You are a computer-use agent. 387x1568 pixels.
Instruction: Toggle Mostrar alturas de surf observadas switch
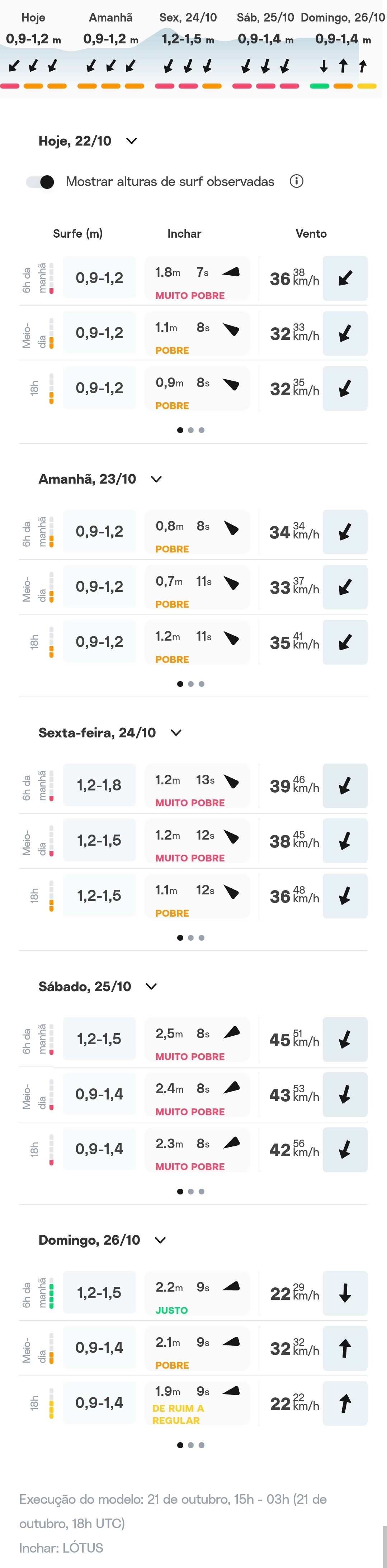(x=40, y=181)
